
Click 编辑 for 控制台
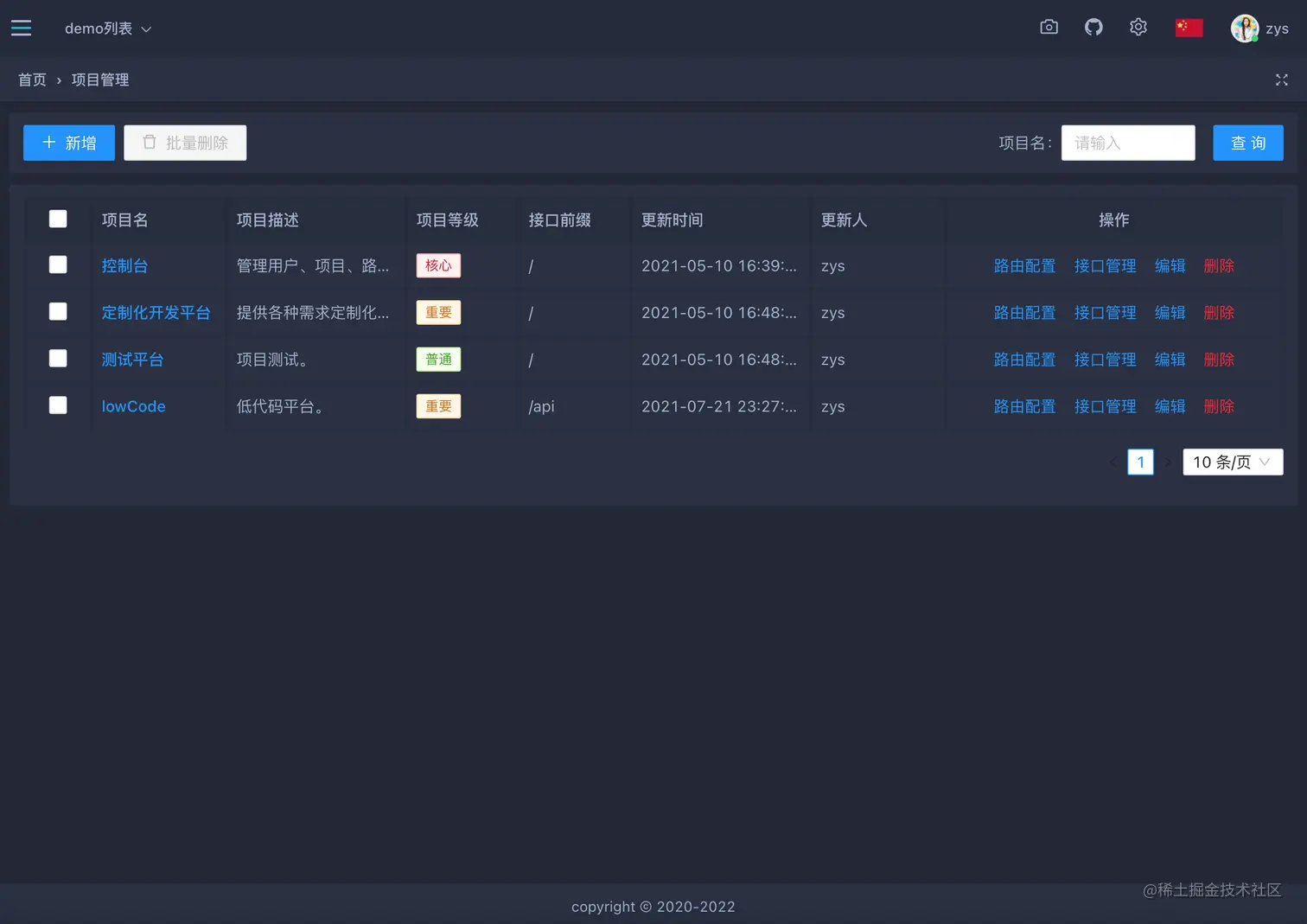(x=1170, y=266)
